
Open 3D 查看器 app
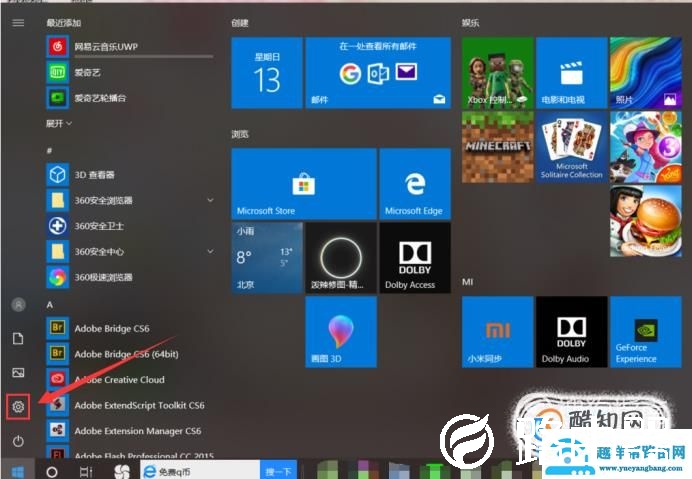coord(131,174)
